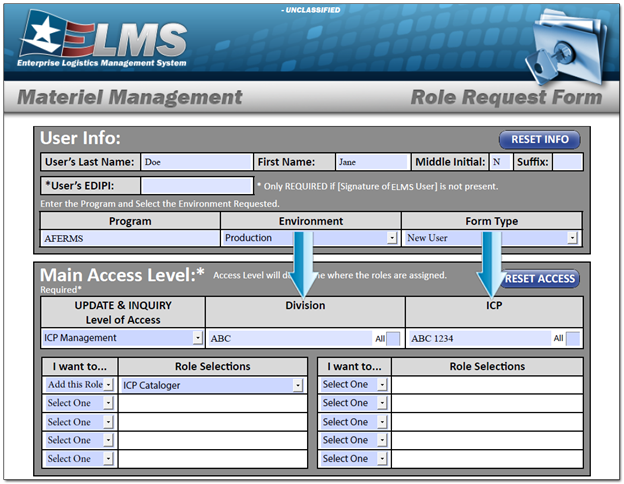The width and height of the screenshot is (624, 484).
Task: Open the Form Type dropdown
Action: pos(572,238)
